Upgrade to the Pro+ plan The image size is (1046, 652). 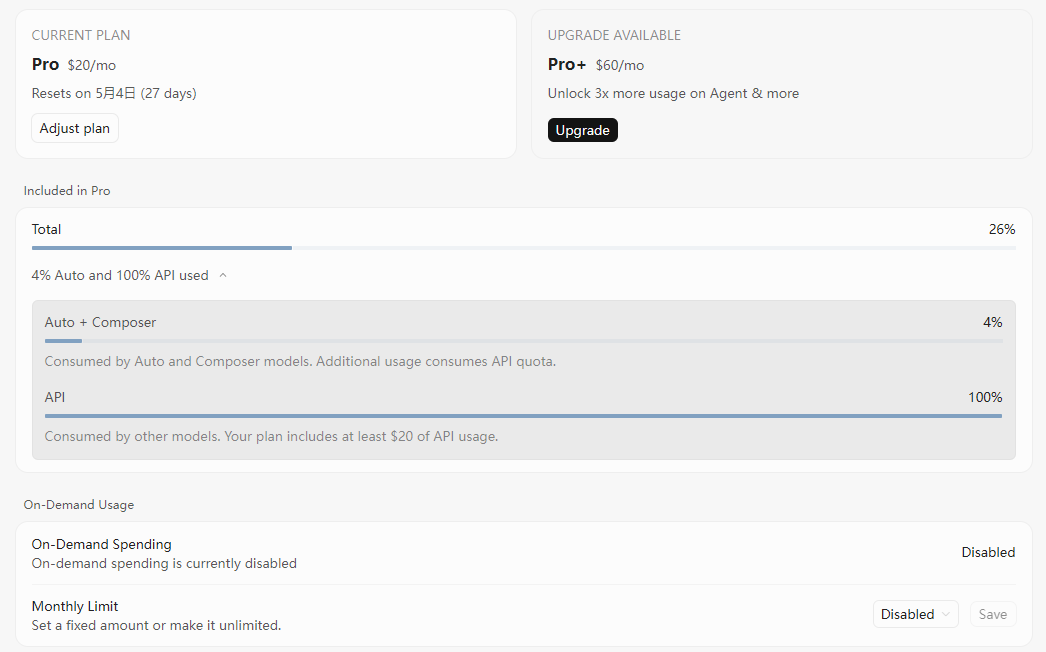pos(582,130)
